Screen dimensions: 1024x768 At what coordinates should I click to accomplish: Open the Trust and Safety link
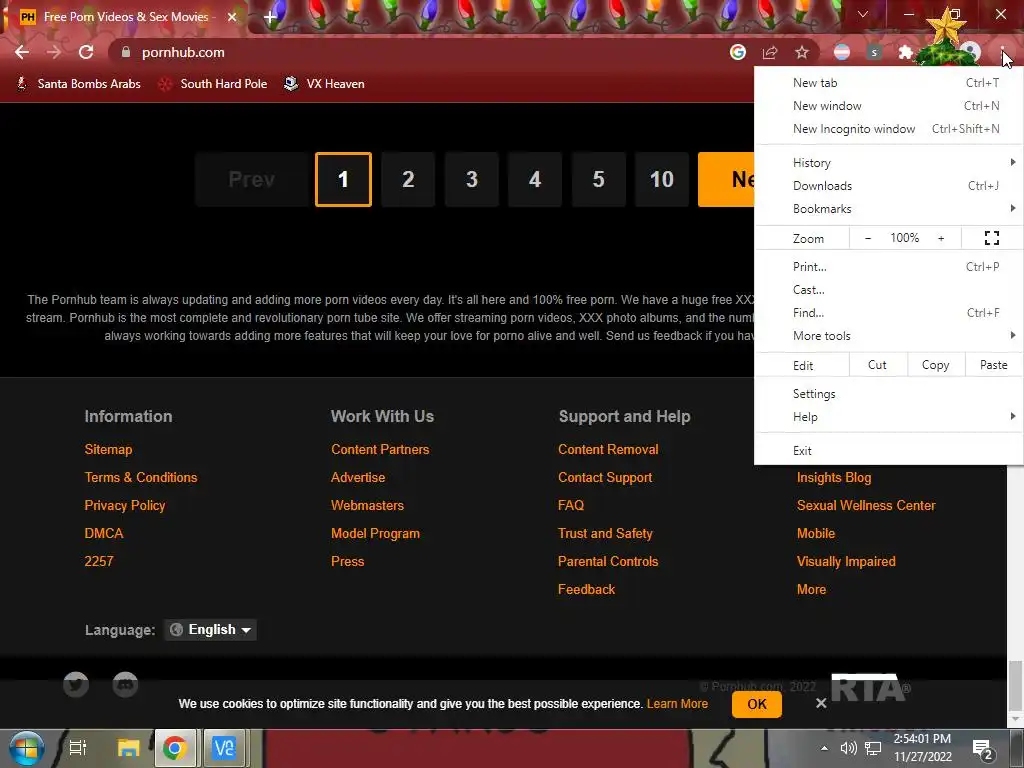click(605, 533)
